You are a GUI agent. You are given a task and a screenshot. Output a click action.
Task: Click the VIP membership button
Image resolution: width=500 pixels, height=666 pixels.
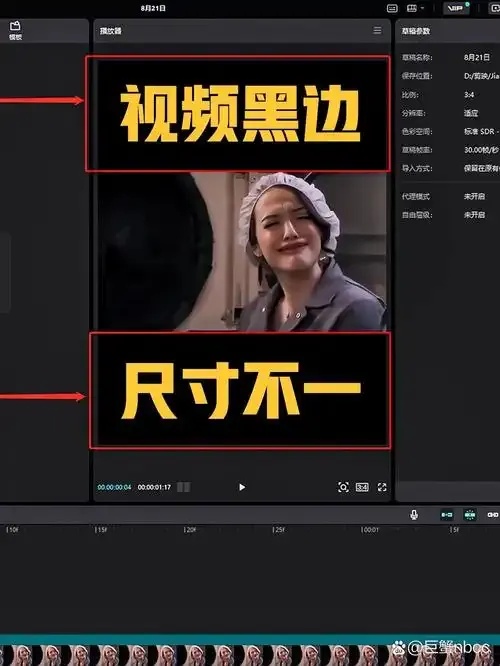[x=455, y=8]
